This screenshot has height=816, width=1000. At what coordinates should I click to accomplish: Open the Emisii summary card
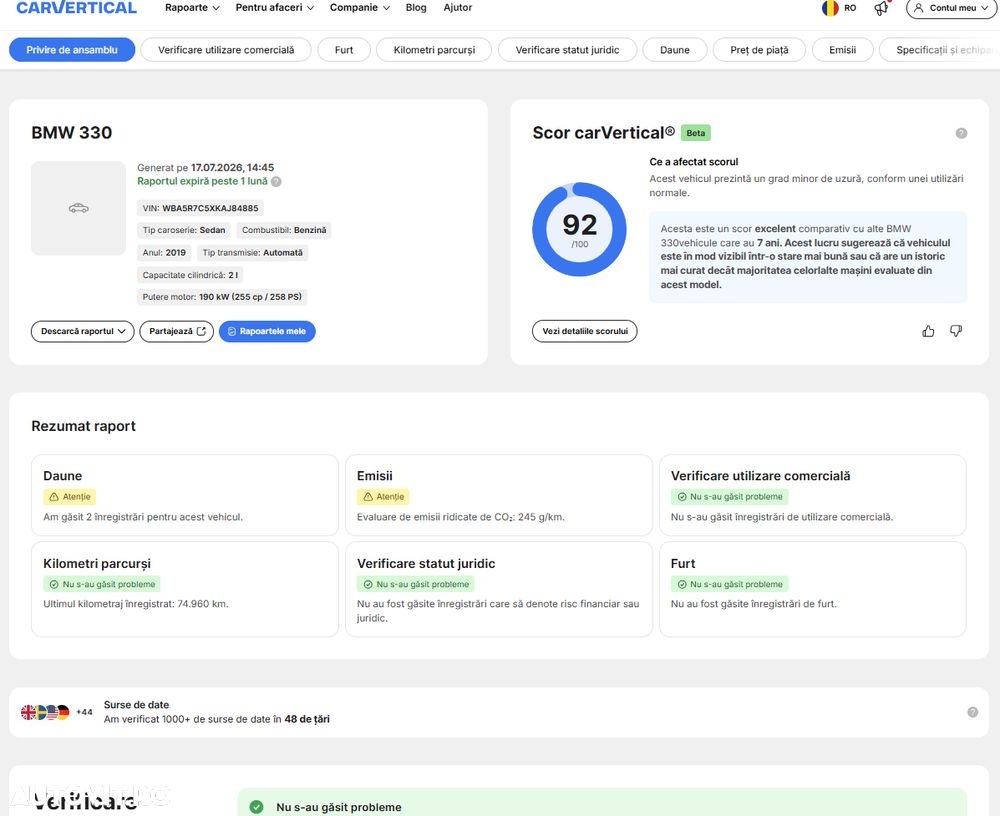499,495
